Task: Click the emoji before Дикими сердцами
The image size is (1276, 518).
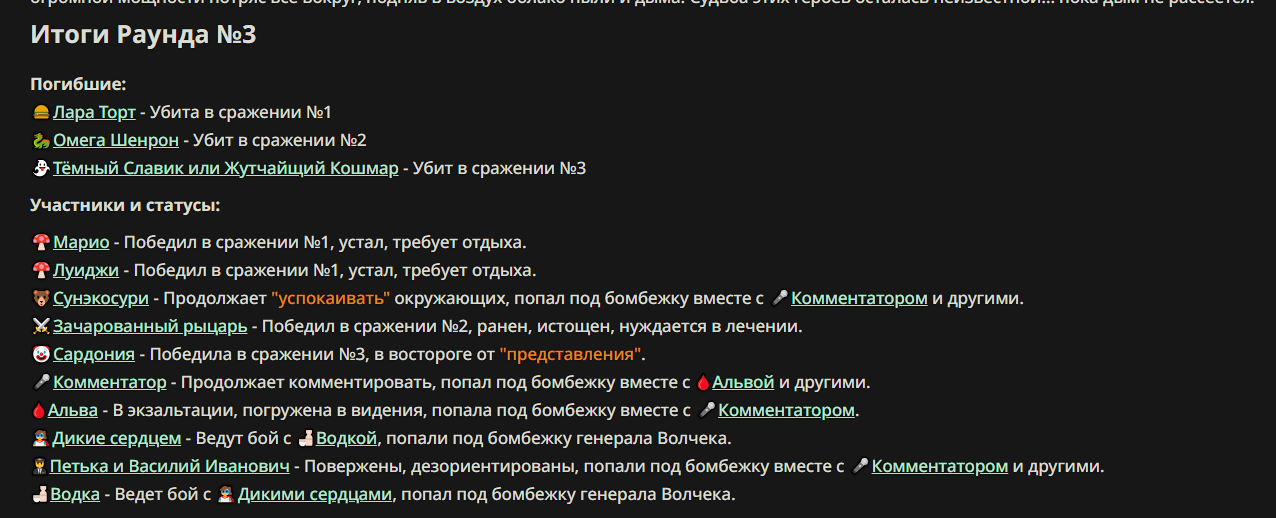Action: pyautogui.click(x=227, y=494)
